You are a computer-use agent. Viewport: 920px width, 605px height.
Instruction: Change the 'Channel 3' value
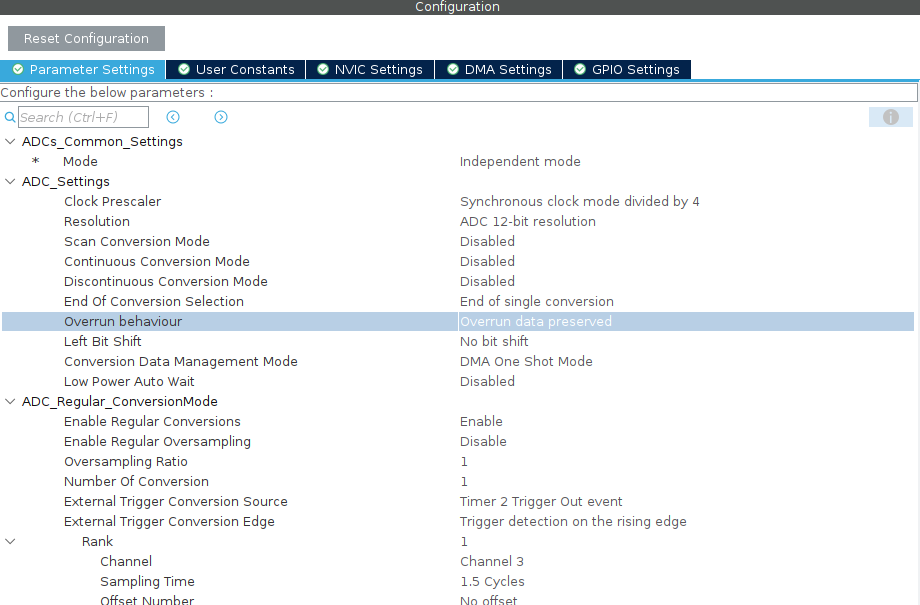(x=492, y=561)
